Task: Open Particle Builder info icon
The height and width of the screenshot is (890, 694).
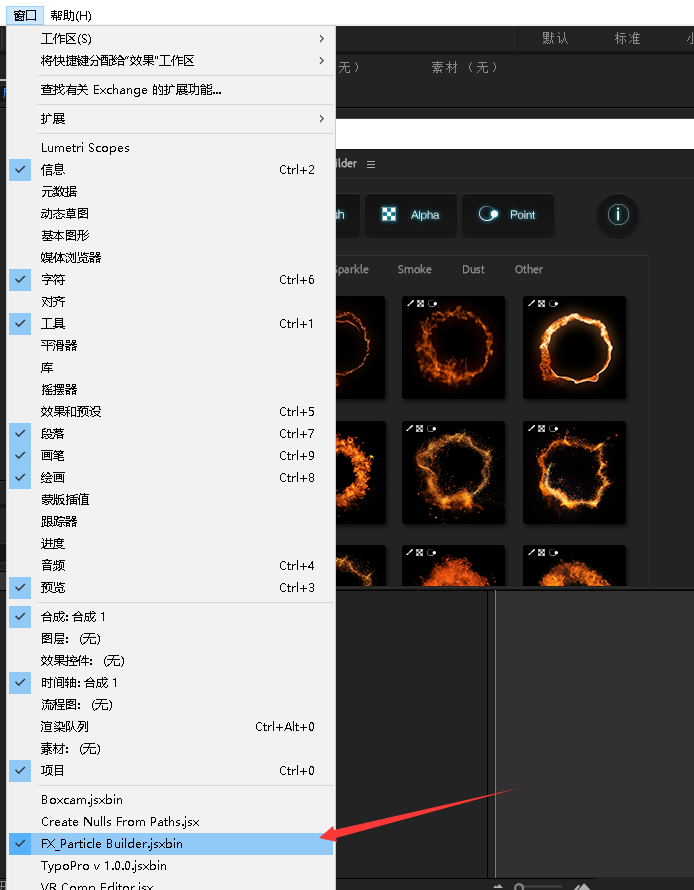Action: (618, 215)
